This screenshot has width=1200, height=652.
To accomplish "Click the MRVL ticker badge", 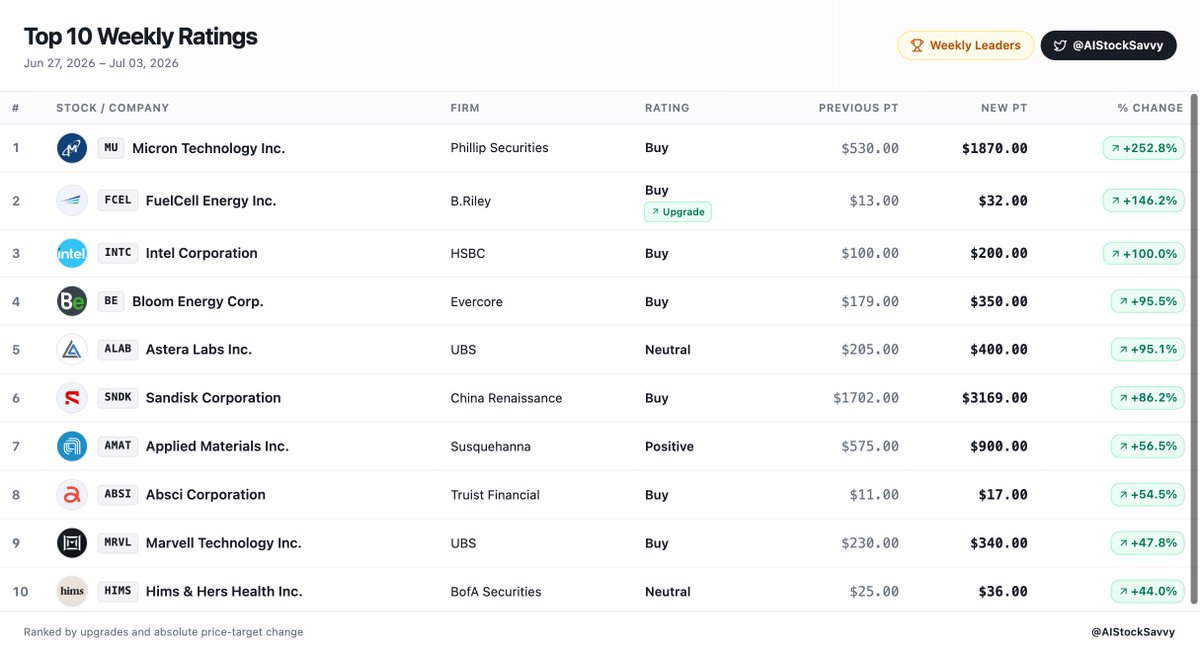I will [x=118, y=543].
